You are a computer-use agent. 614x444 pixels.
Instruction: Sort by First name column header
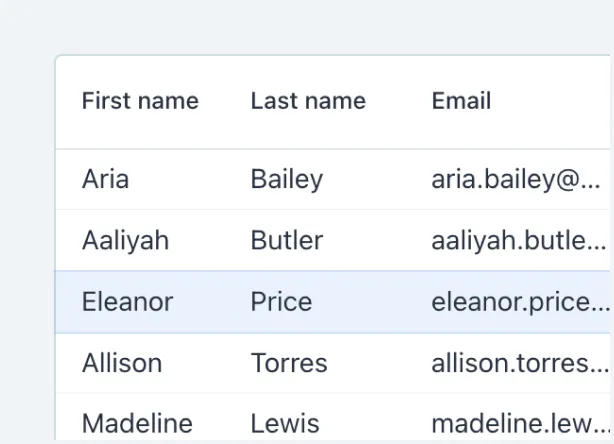click(x=140, y=101)
